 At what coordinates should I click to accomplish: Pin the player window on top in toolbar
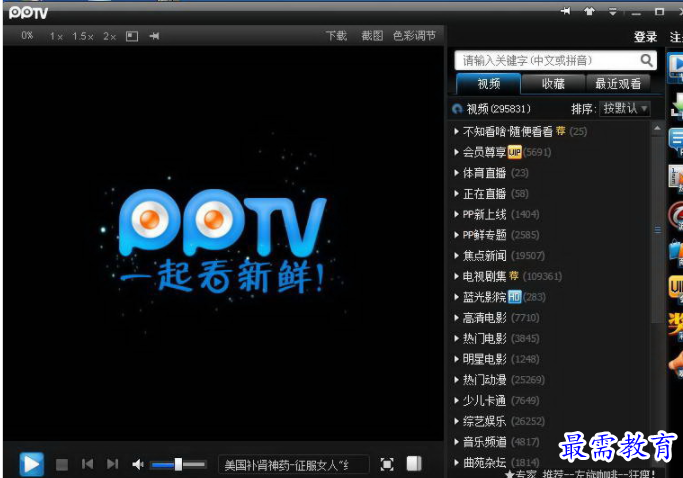point(154,36)
